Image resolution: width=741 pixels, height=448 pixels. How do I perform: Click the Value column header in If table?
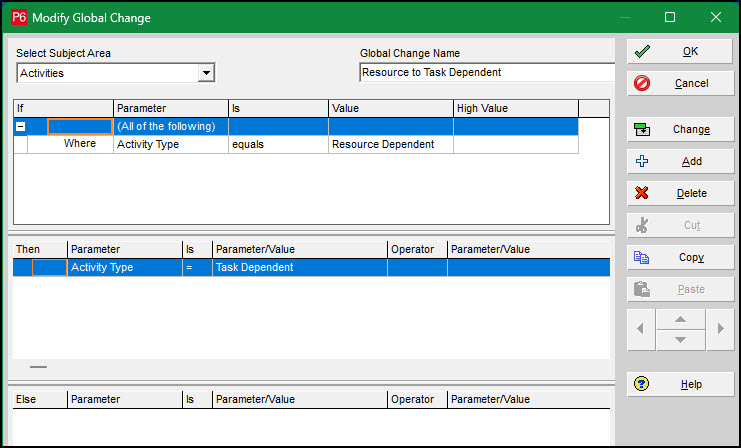pyautogui.click(x=391, y=108)
